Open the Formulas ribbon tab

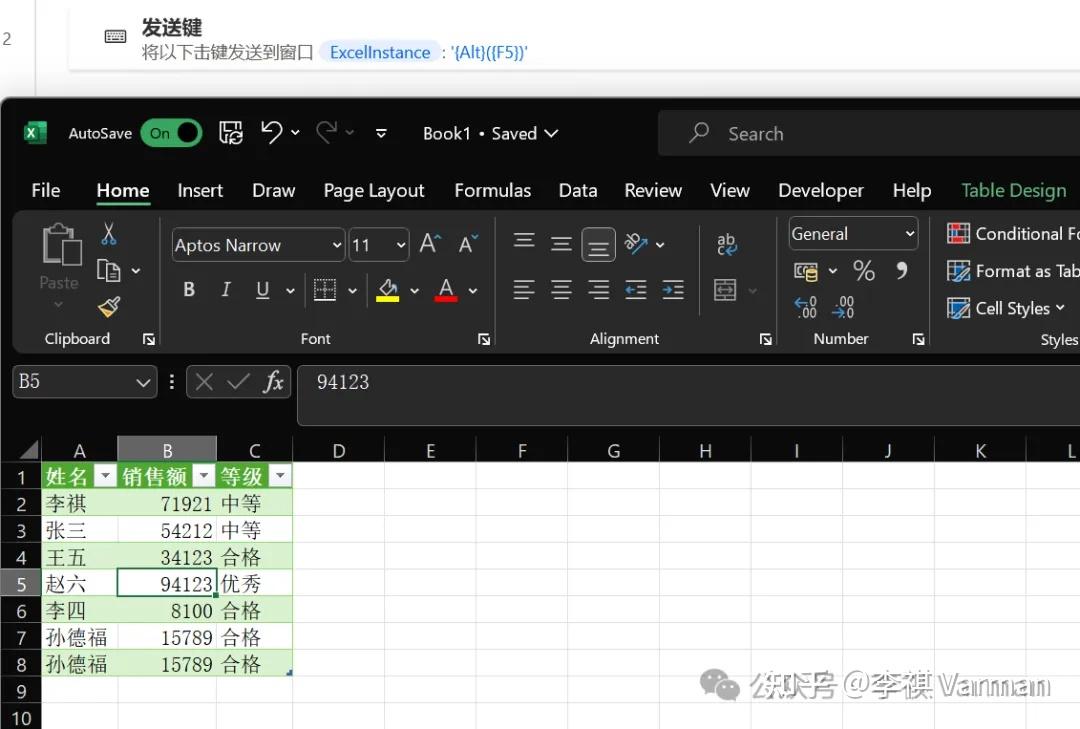[492, 190]
